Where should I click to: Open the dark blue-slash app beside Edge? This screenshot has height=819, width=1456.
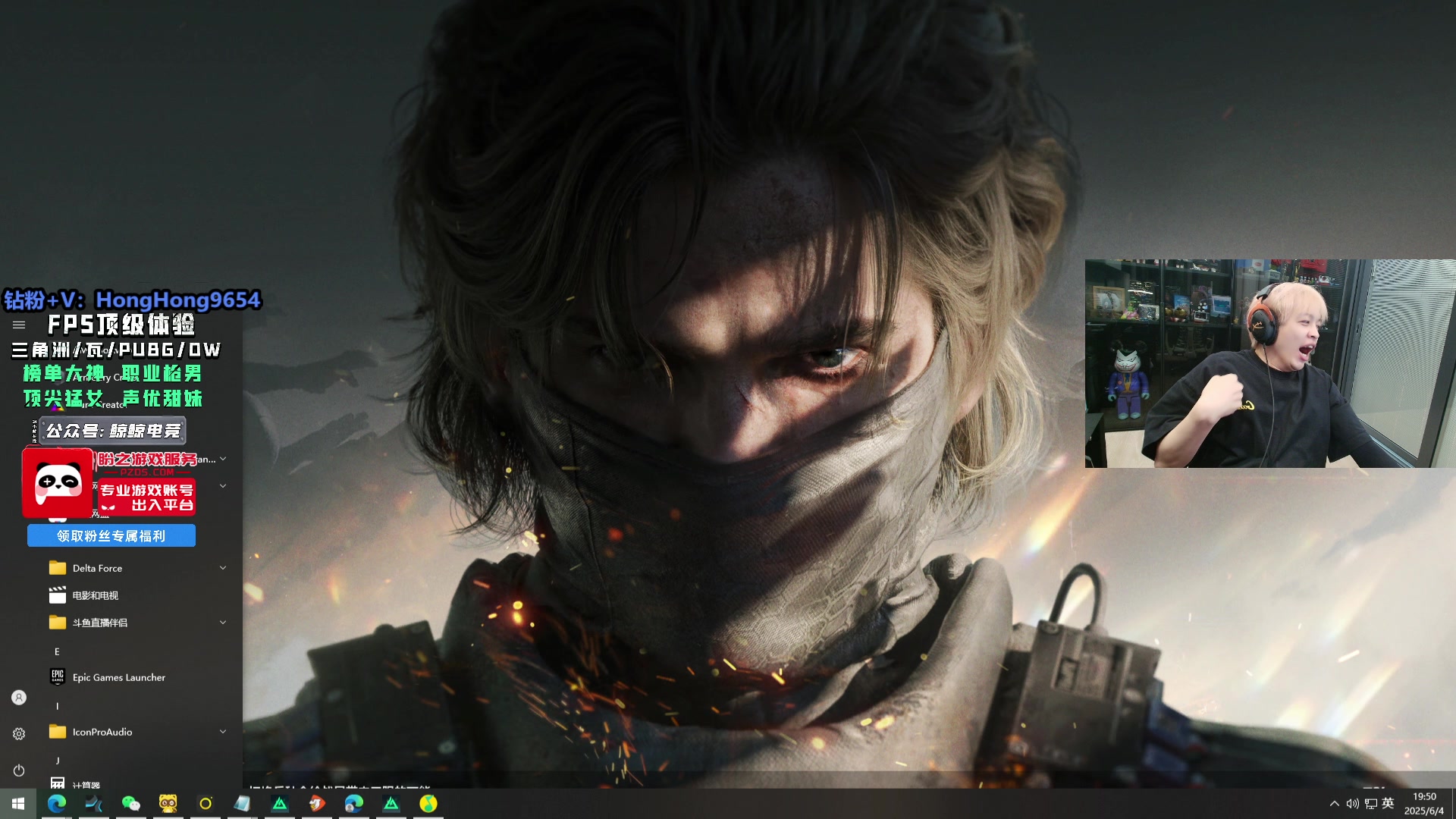94,803
